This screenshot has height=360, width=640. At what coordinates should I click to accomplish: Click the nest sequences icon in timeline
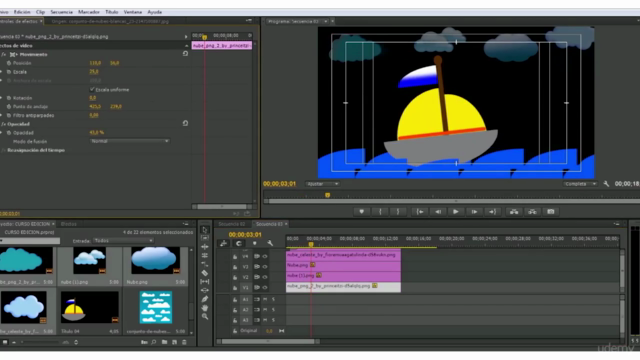[x=223, y=243]
